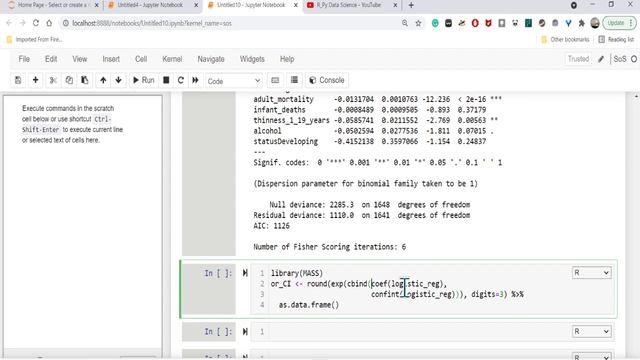
Task: Click the Number of Fisher Scoring iterations line
Action: [x=330, y=247]
